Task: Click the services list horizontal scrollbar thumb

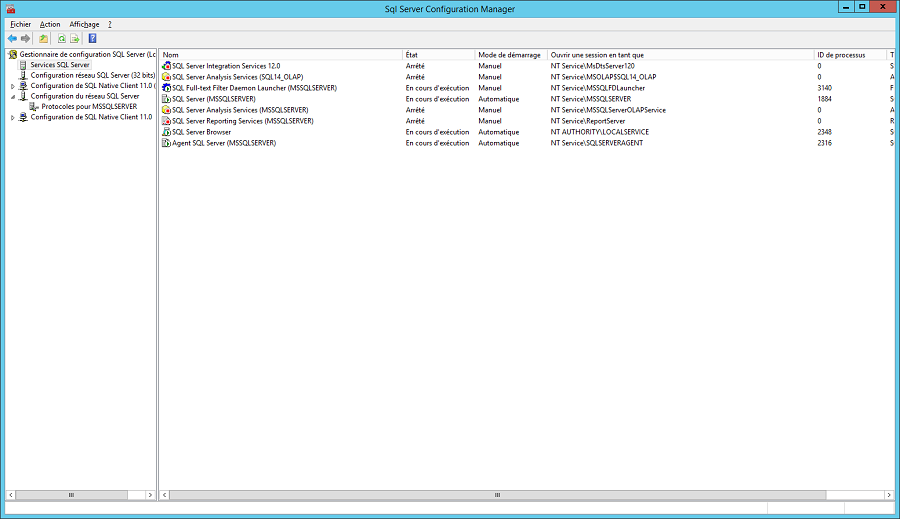Action: (x=498, y=495)
